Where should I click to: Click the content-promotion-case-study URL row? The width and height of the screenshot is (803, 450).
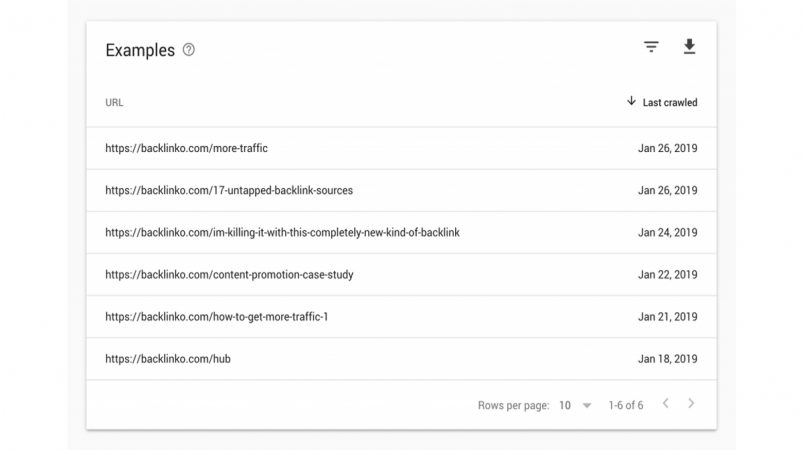coord(402,275)
